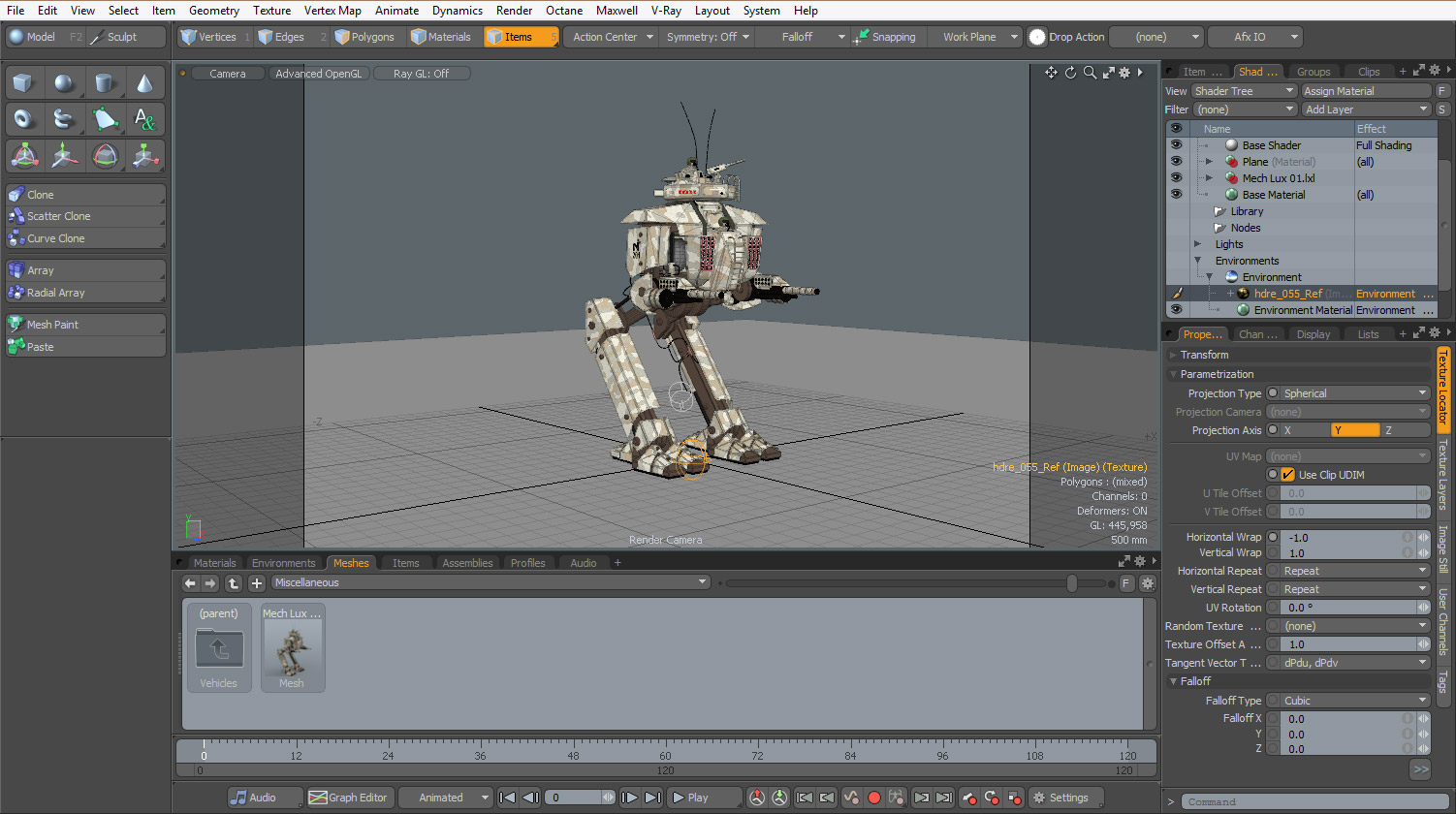Jump to first frame
Screen dimensions: 1456x814
pos(507,798)
